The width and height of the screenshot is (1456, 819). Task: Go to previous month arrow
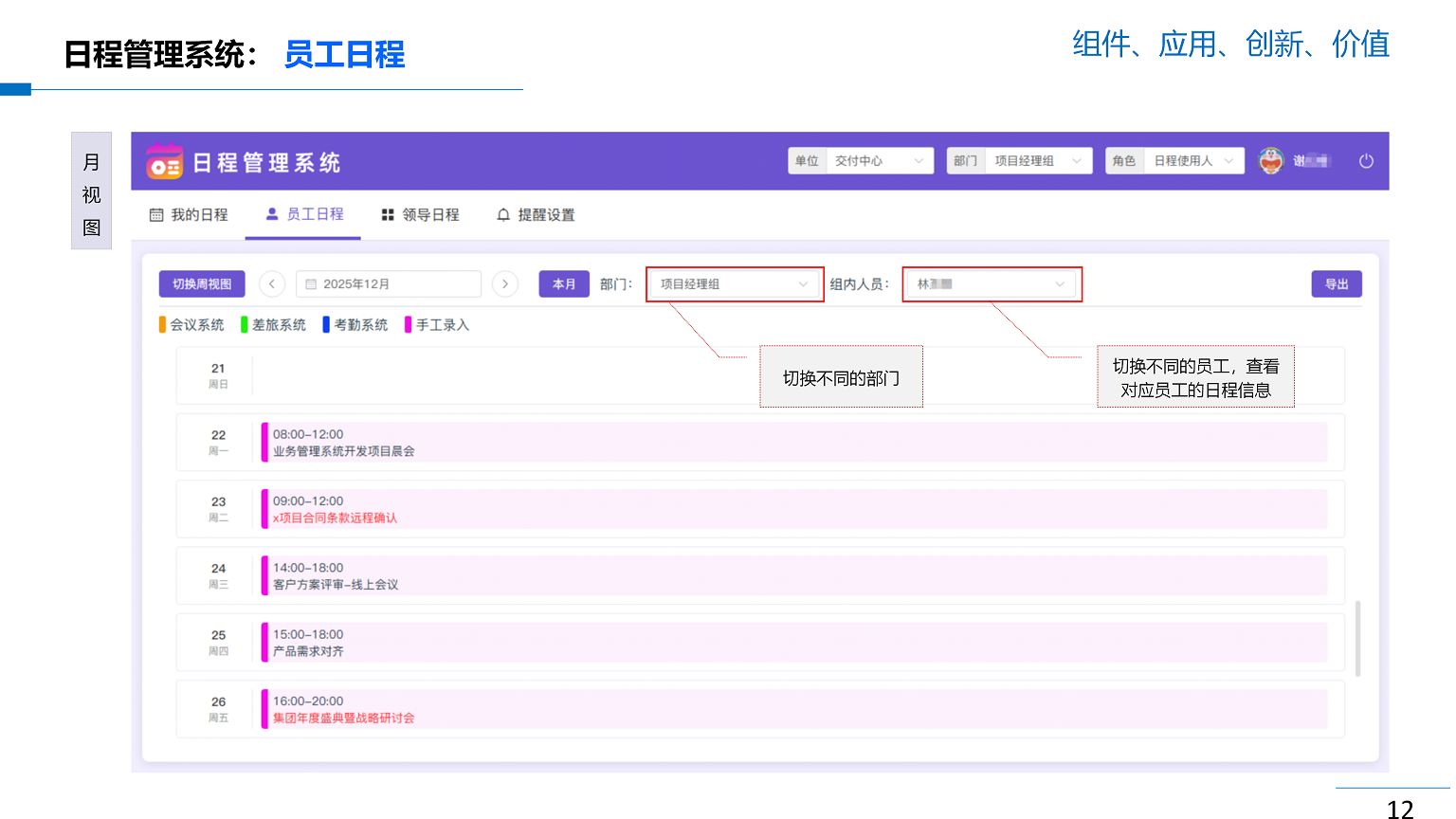(272, 284)
